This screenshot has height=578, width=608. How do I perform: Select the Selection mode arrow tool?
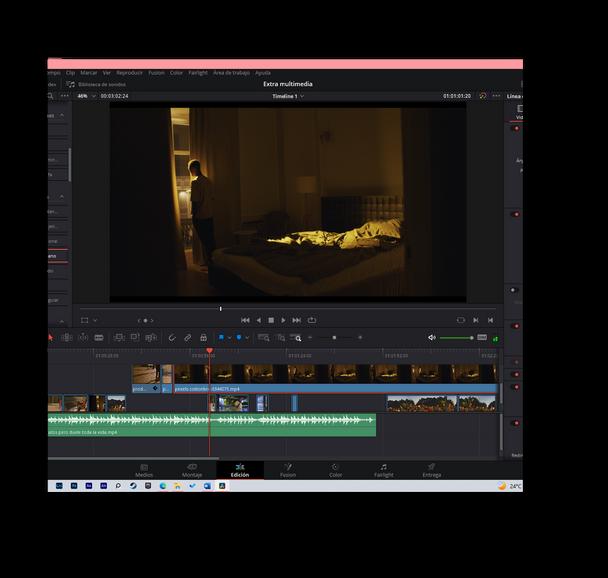pyautogui.click(x=50, y=338)
